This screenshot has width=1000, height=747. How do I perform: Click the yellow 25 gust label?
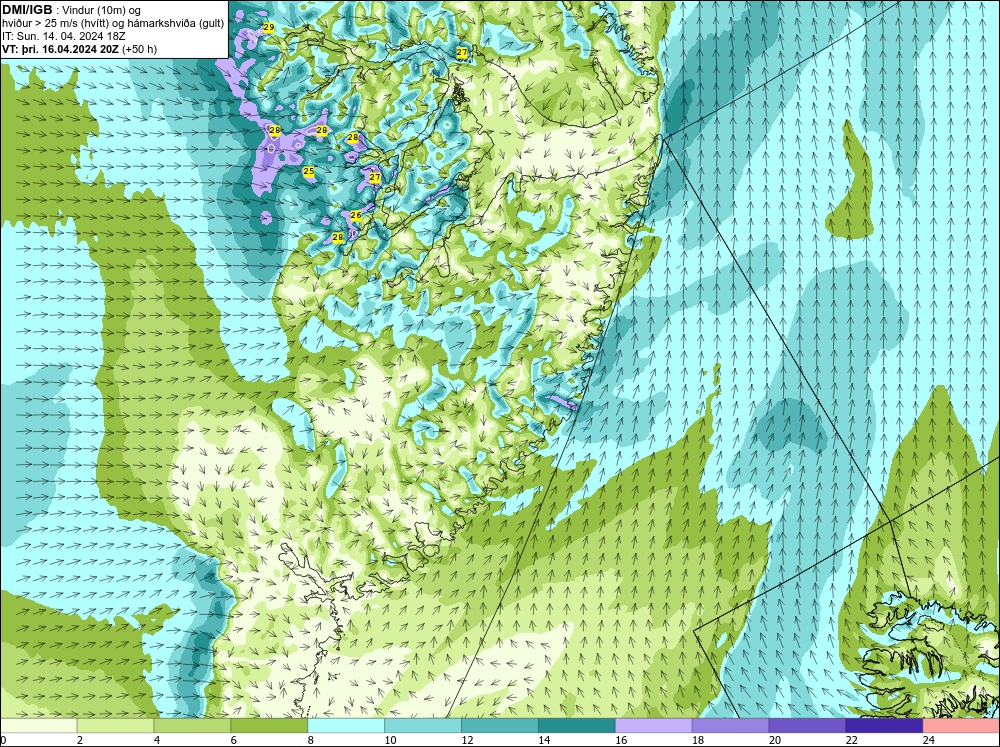pyautogui.click(x=309, y=171)
